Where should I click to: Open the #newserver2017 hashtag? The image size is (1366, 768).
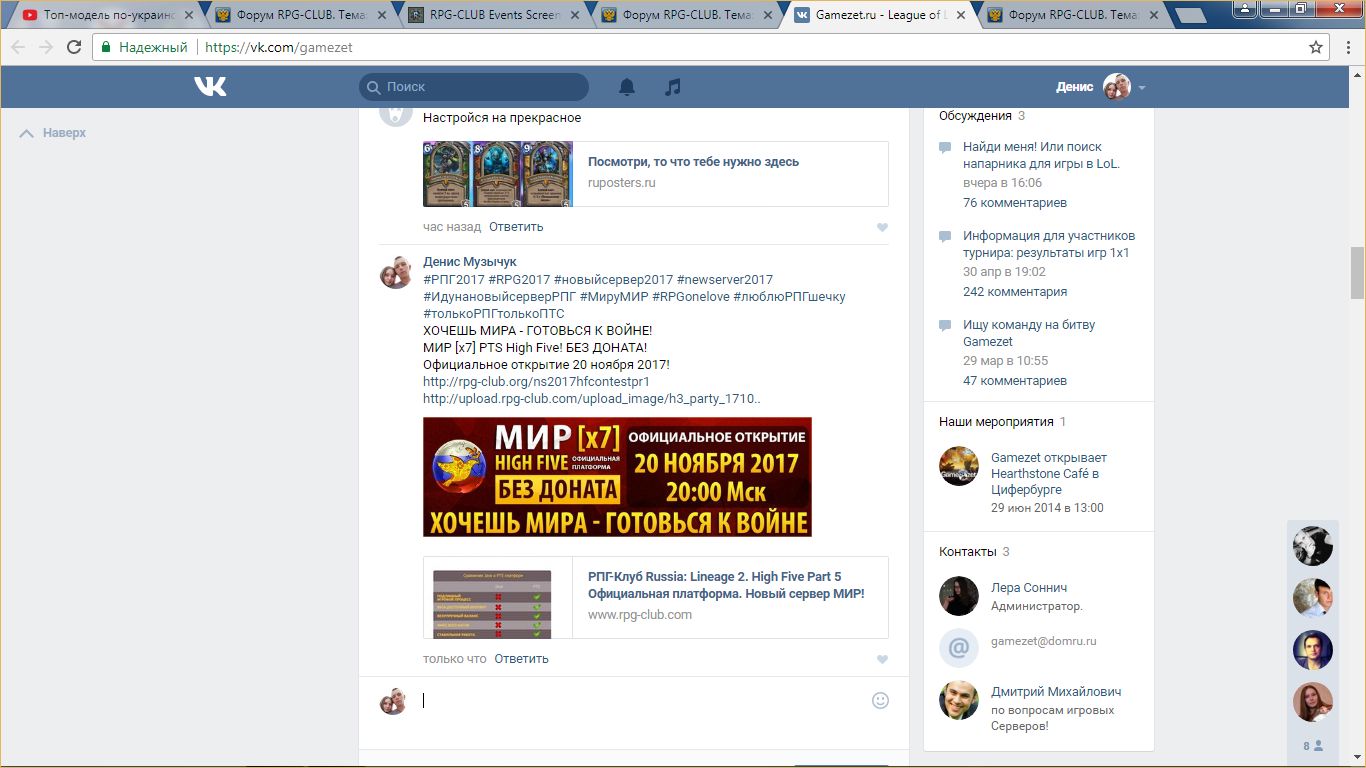pos(725,280)
